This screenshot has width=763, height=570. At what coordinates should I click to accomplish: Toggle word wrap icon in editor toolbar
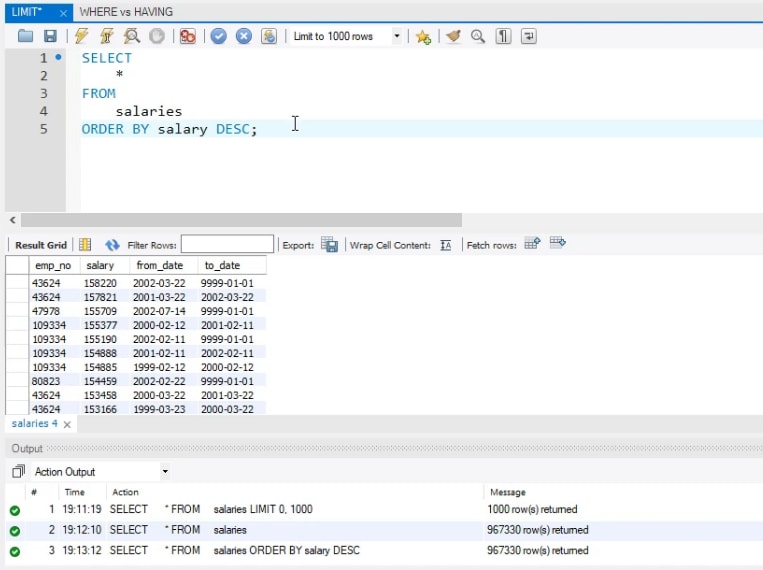click(x=529, y=36)
